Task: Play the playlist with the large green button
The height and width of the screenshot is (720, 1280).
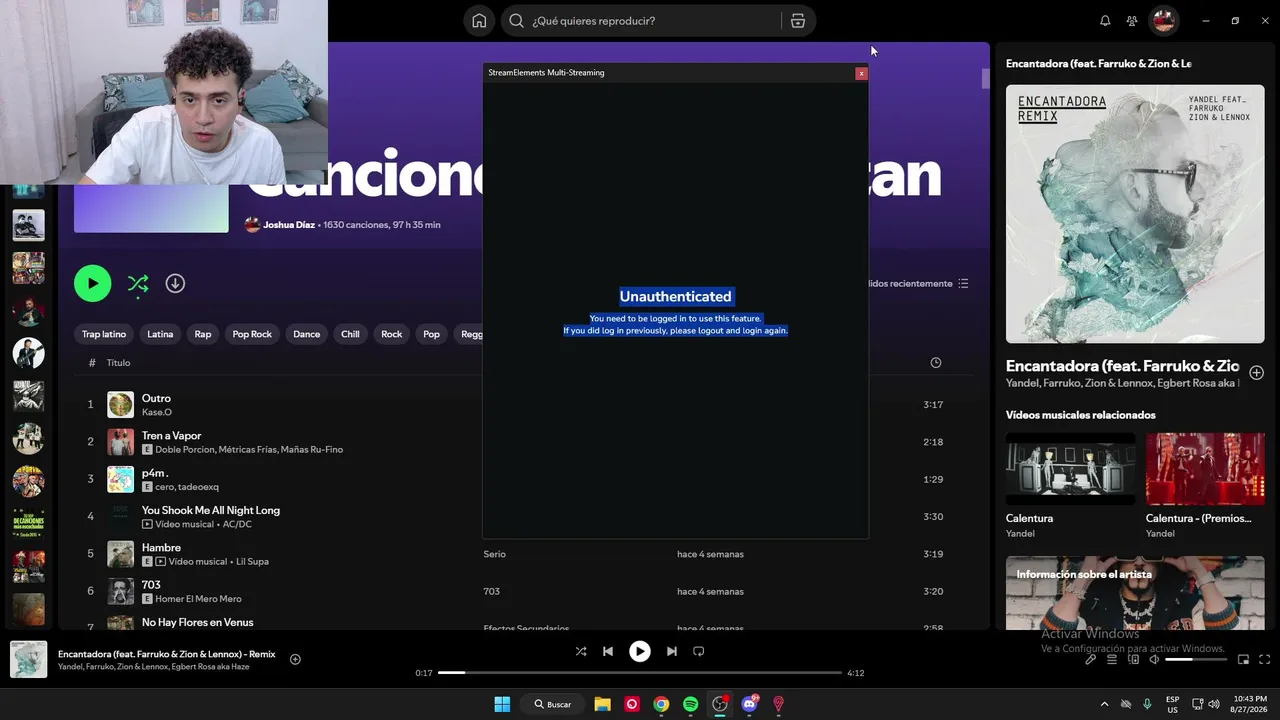Action: (93, 283)
